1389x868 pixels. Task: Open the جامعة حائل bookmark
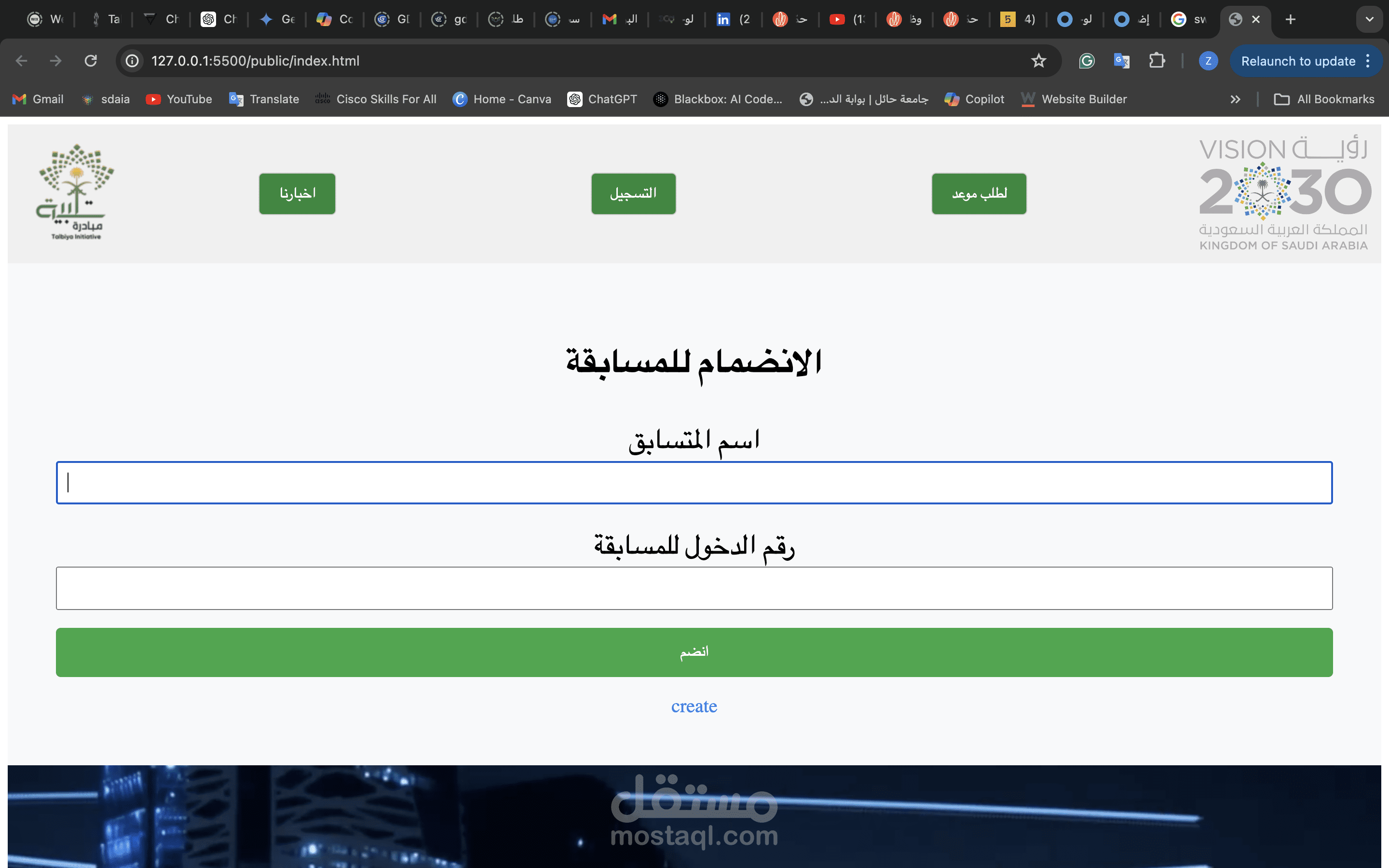(x=864, y=99)
